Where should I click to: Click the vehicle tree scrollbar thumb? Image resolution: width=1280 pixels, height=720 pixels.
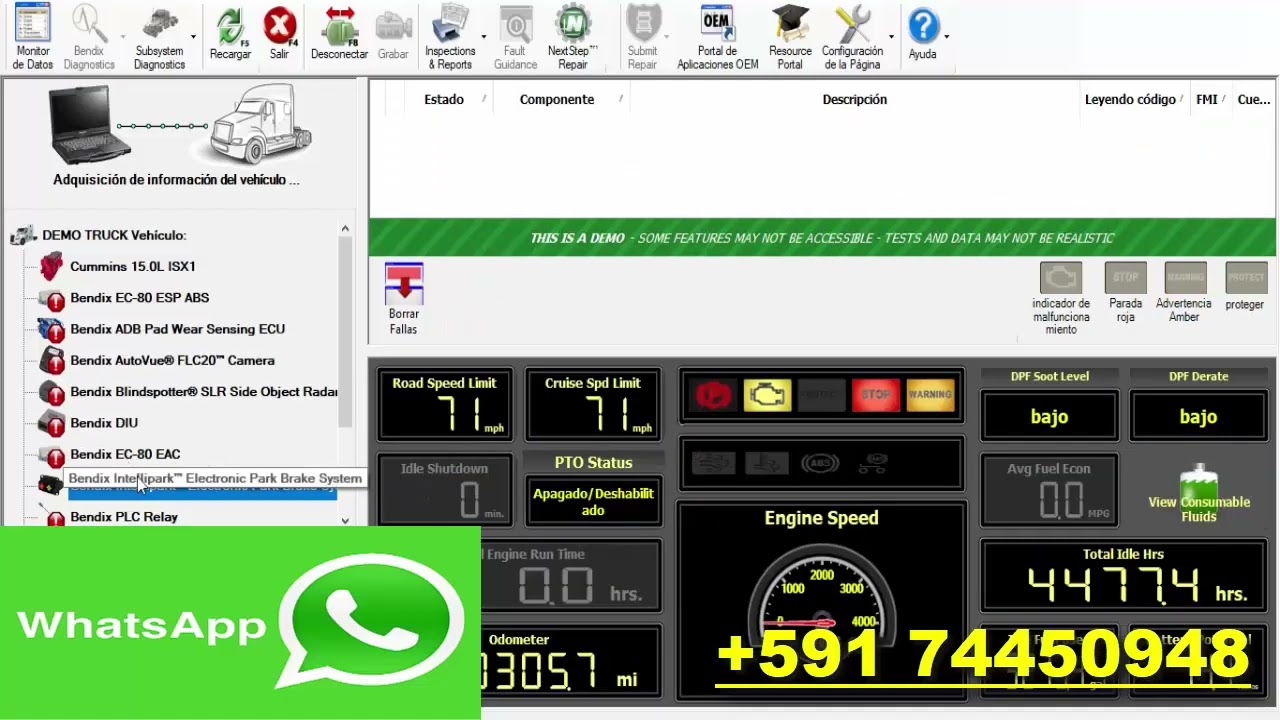click(x=345, y=332)
